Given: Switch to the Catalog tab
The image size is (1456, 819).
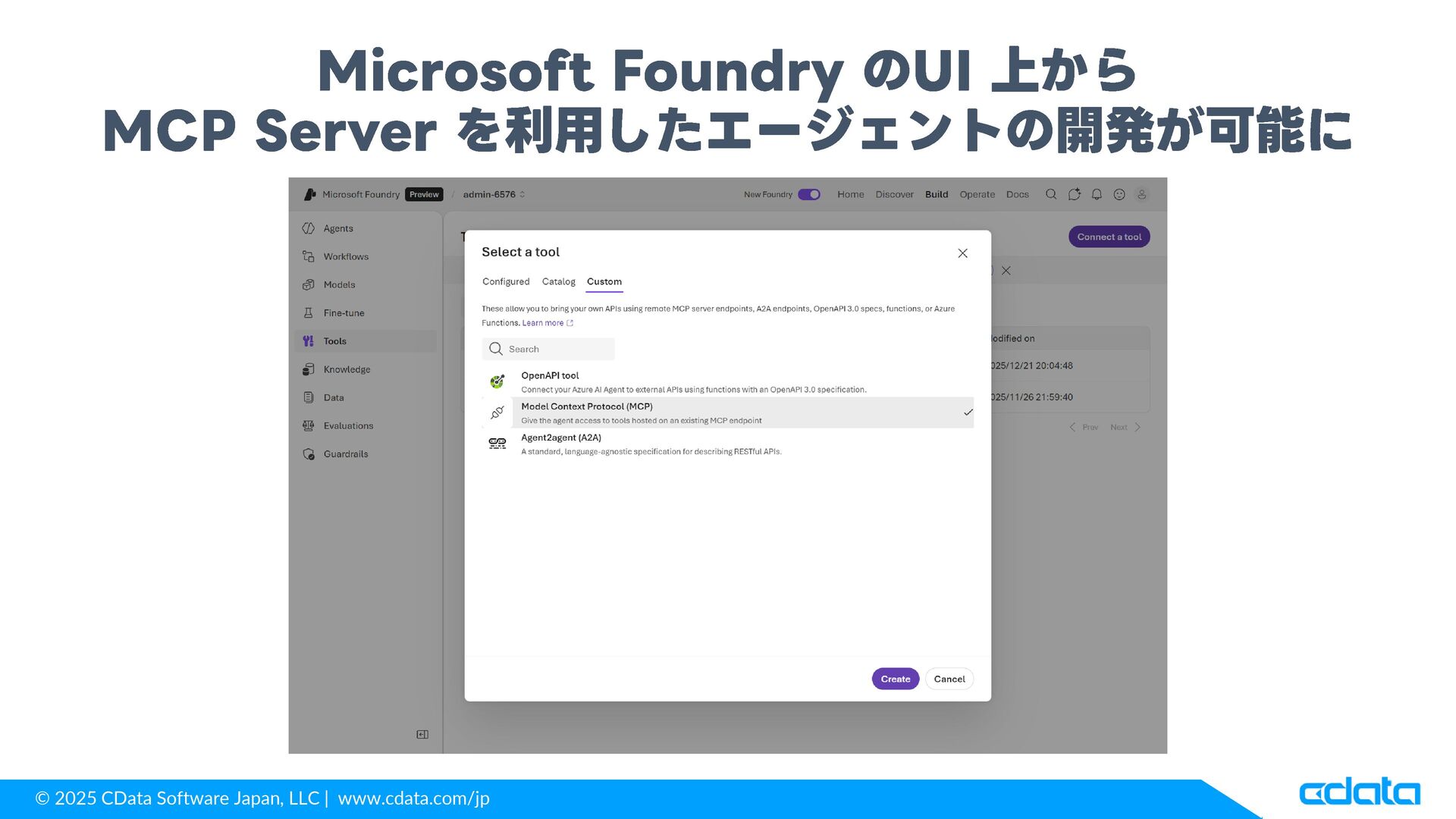Looking at the screenshot, I should (x=558, y=281).
